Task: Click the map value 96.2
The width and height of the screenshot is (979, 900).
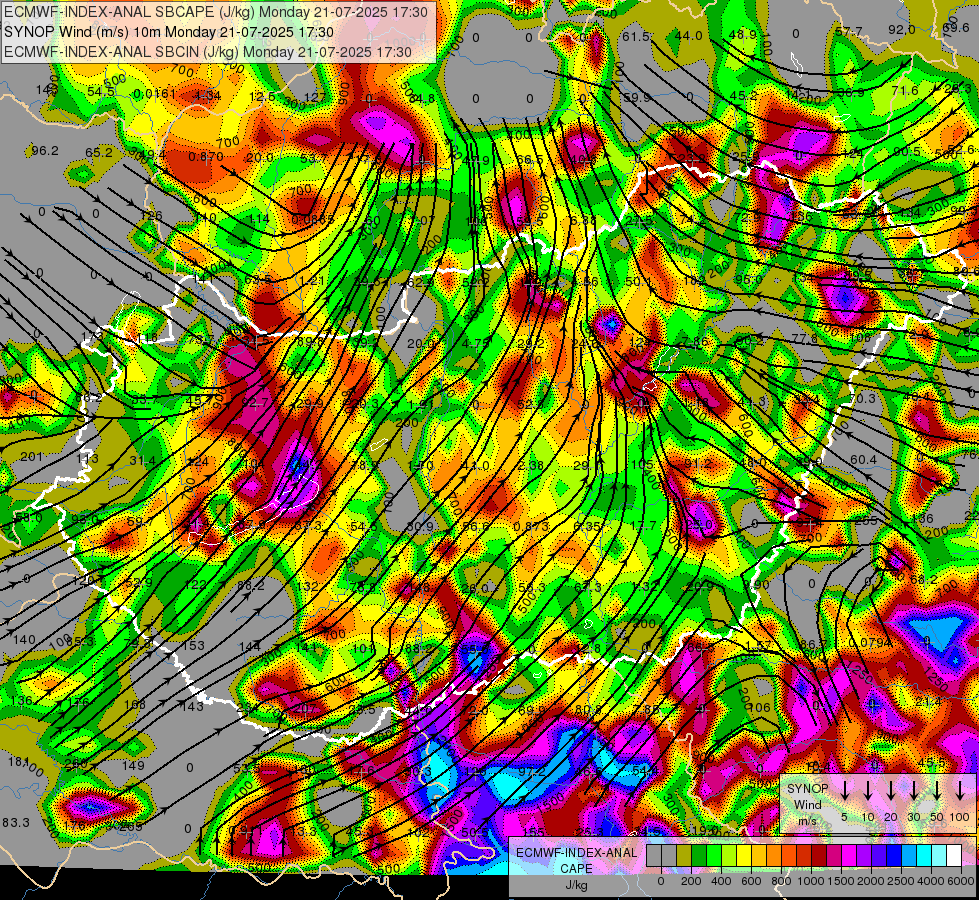Action: pyautogui.click(x=44, y=151)
